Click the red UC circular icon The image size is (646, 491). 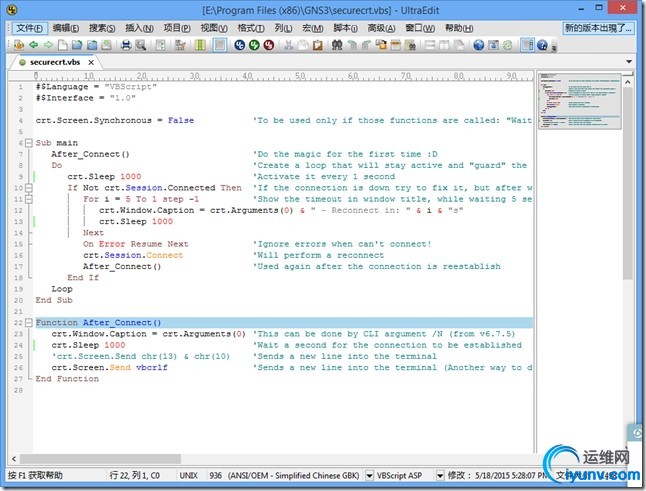[269, 44]
